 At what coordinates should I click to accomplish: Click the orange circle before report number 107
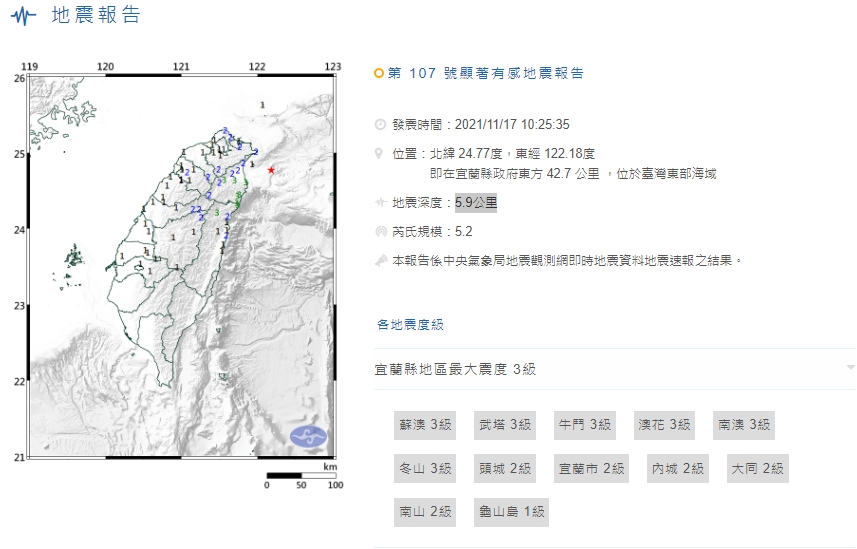point(378,73)
